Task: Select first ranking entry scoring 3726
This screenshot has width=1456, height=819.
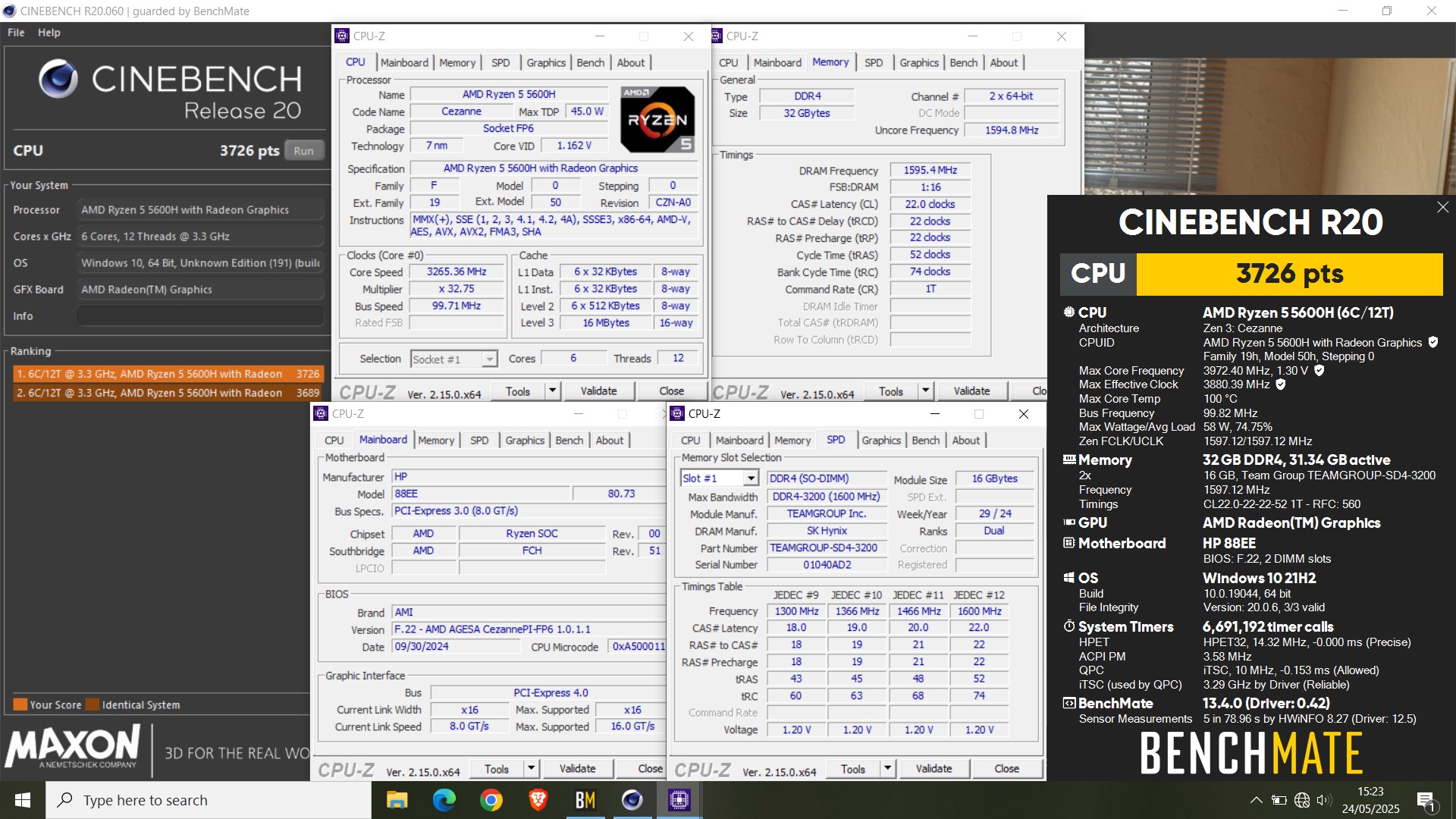Action: coord(168,374)
